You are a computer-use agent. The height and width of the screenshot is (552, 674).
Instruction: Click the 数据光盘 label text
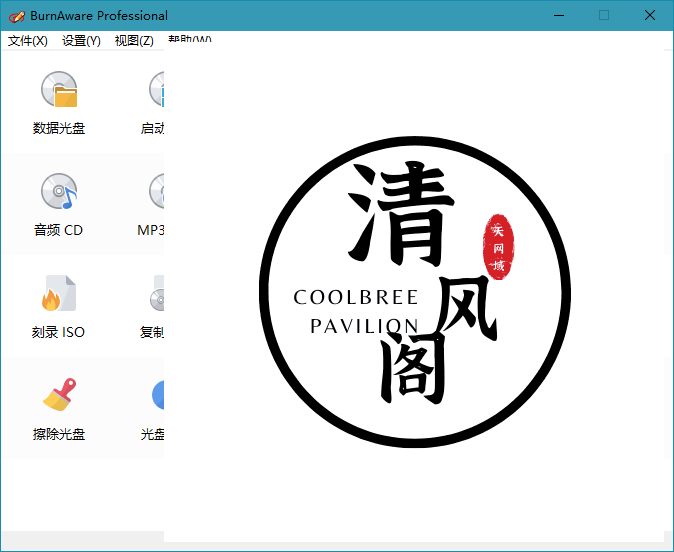59,128
